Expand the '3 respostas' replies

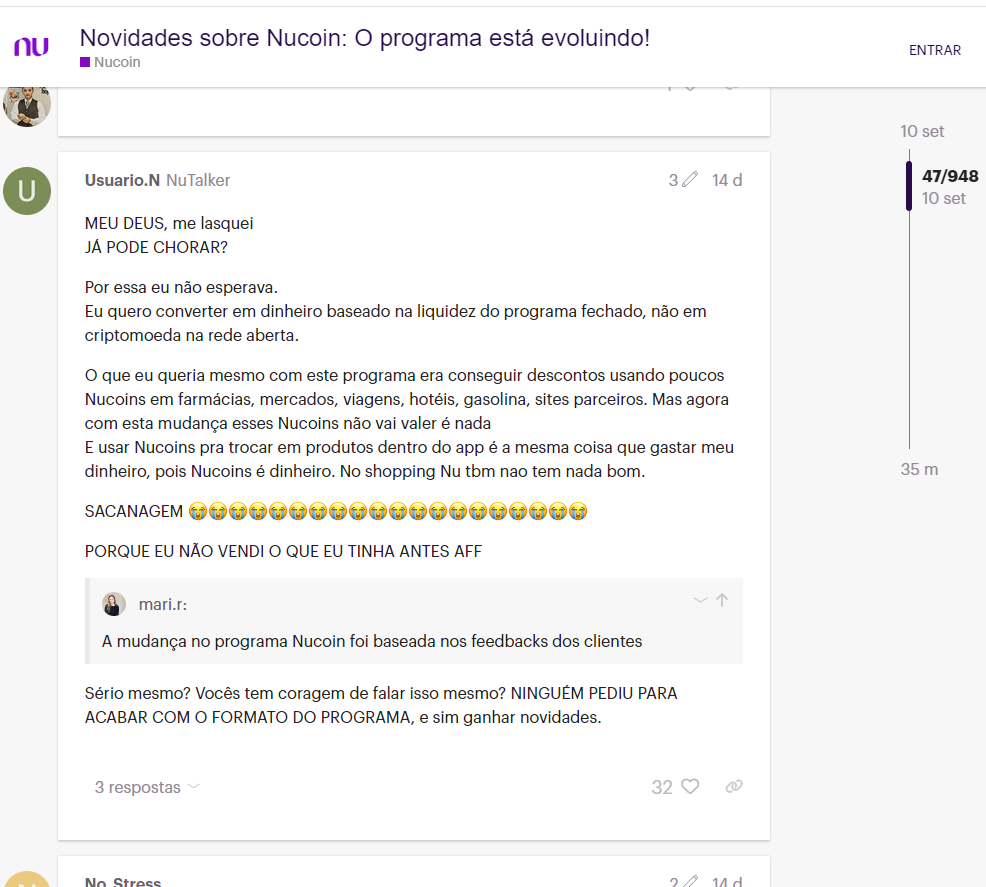[147, 787]
